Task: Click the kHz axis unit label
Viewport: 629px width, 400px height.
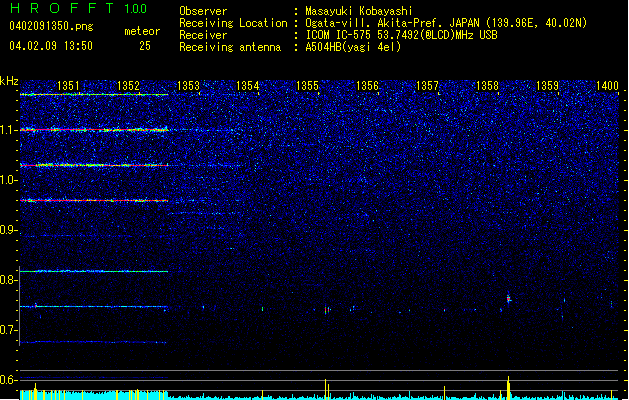Action: pos(9,81)
